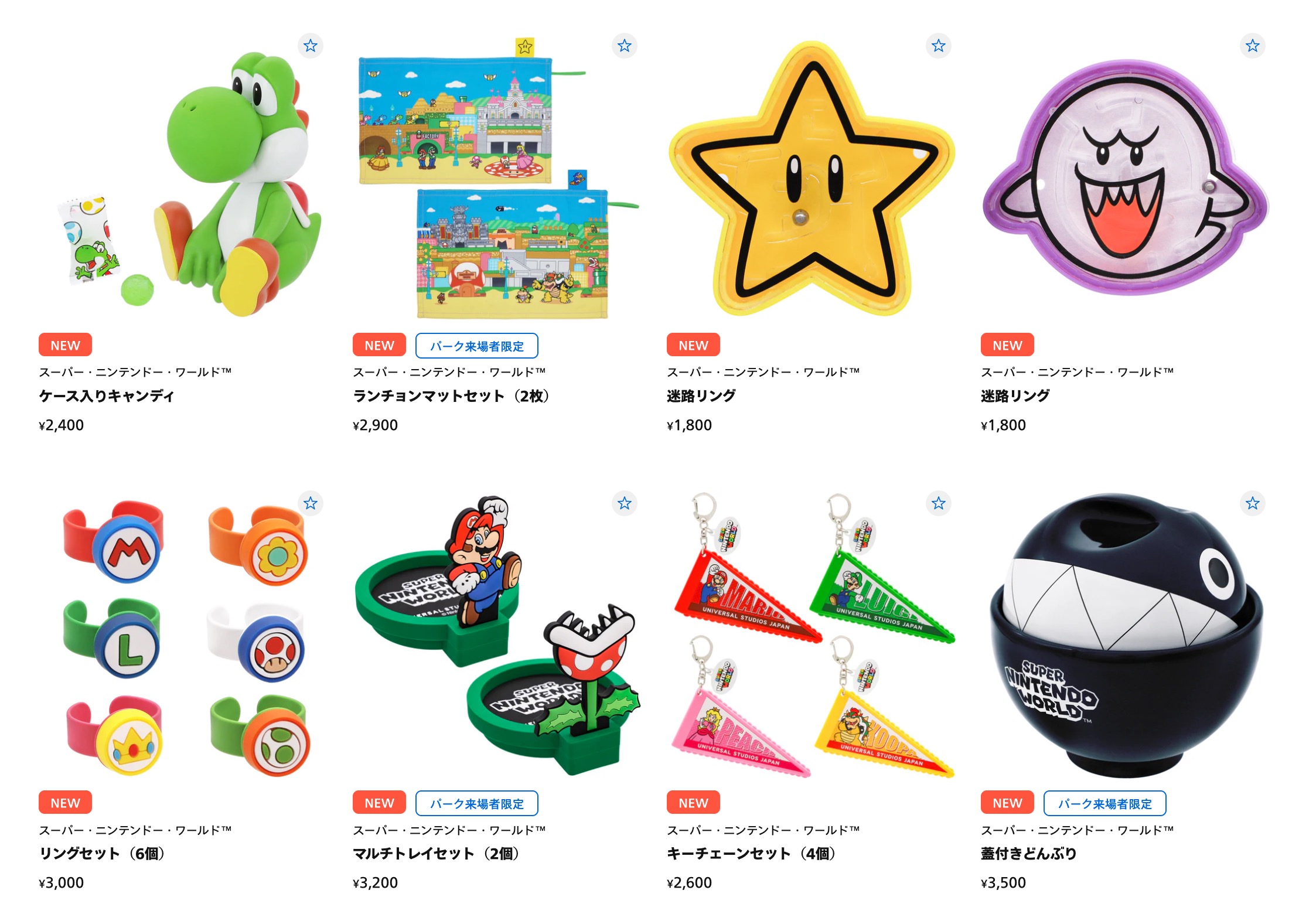The image size is (1316, 914).
Task: Favorite the yellow star maze ring
Action: point(939,46)
